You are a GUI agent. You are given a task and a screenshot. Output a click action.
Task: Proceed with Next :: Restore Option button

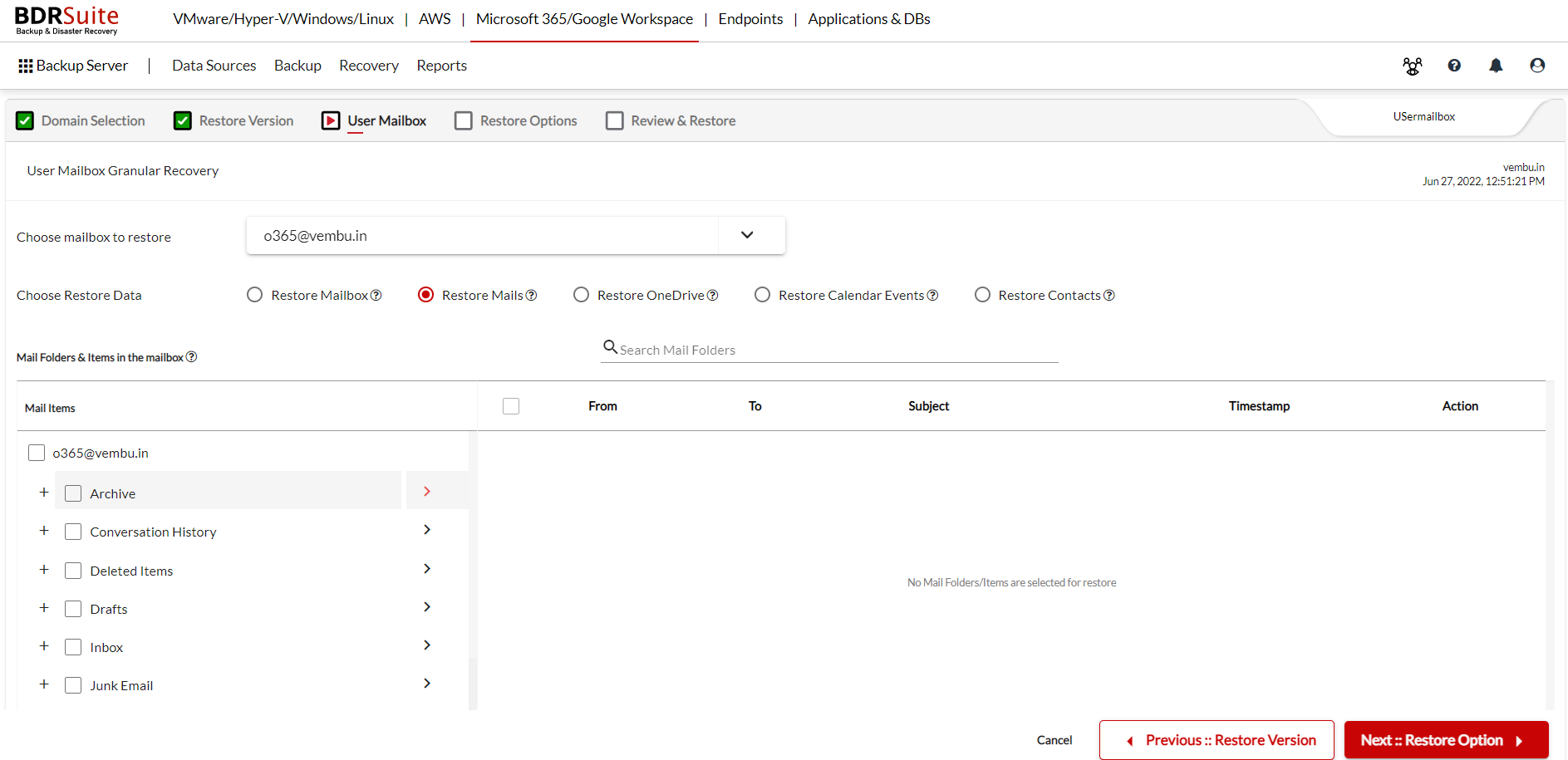tap(1447, 740)
